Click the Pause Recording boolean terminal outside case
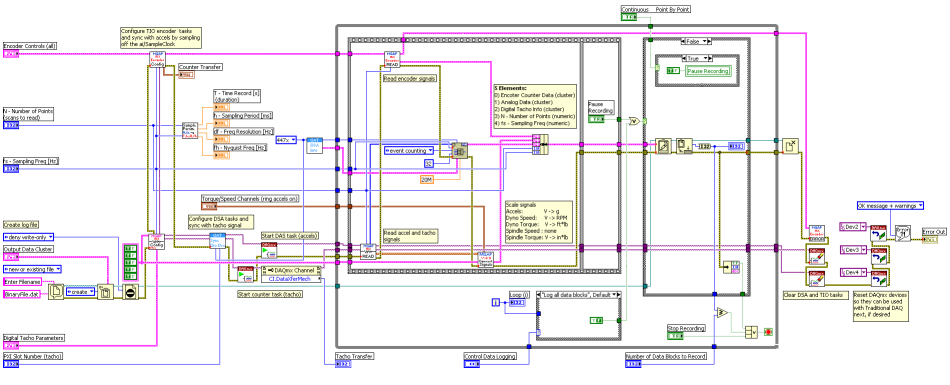 coord(597,119)
